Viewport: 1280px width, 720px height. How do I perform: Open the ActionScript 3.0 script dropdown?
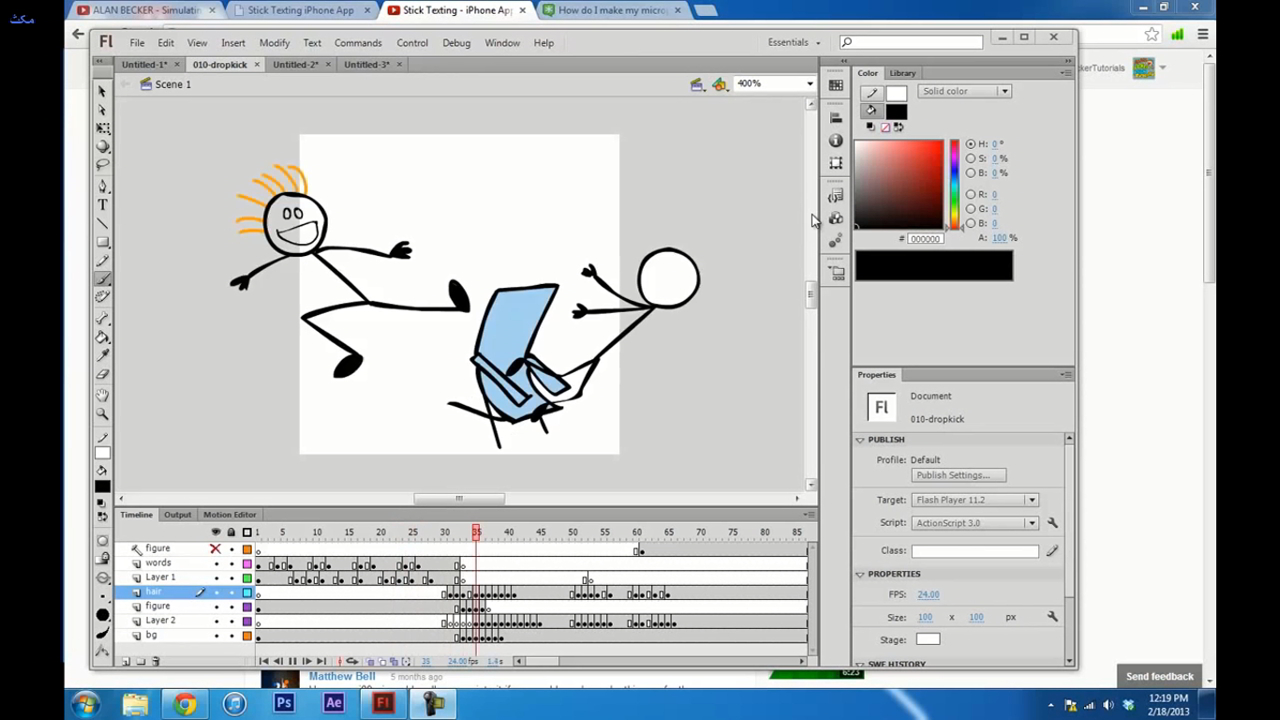pos(975,523)
